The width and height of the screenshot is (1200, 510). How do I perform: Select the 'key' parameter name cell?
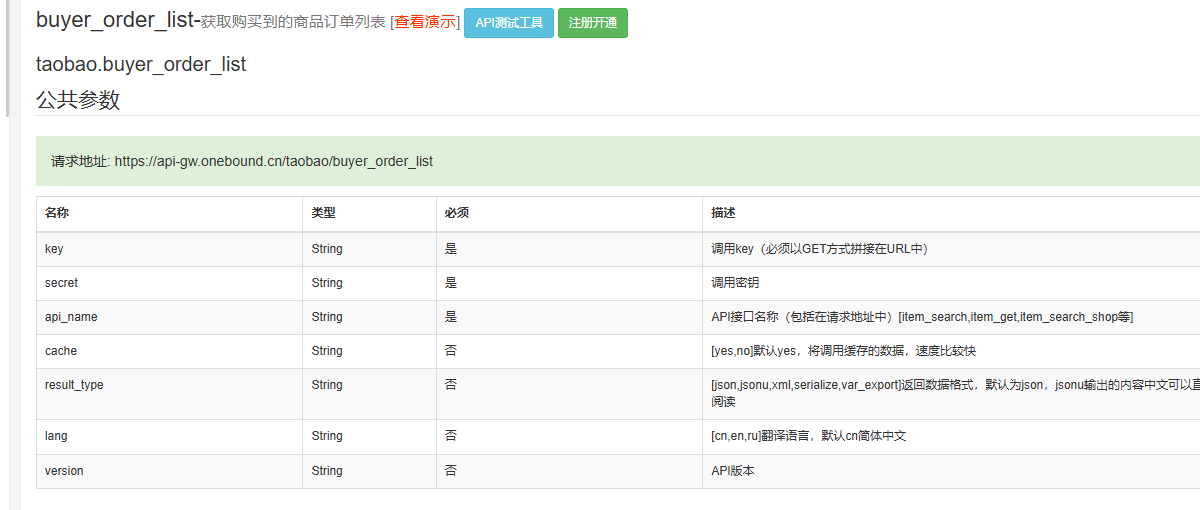(x=169, y=249)
